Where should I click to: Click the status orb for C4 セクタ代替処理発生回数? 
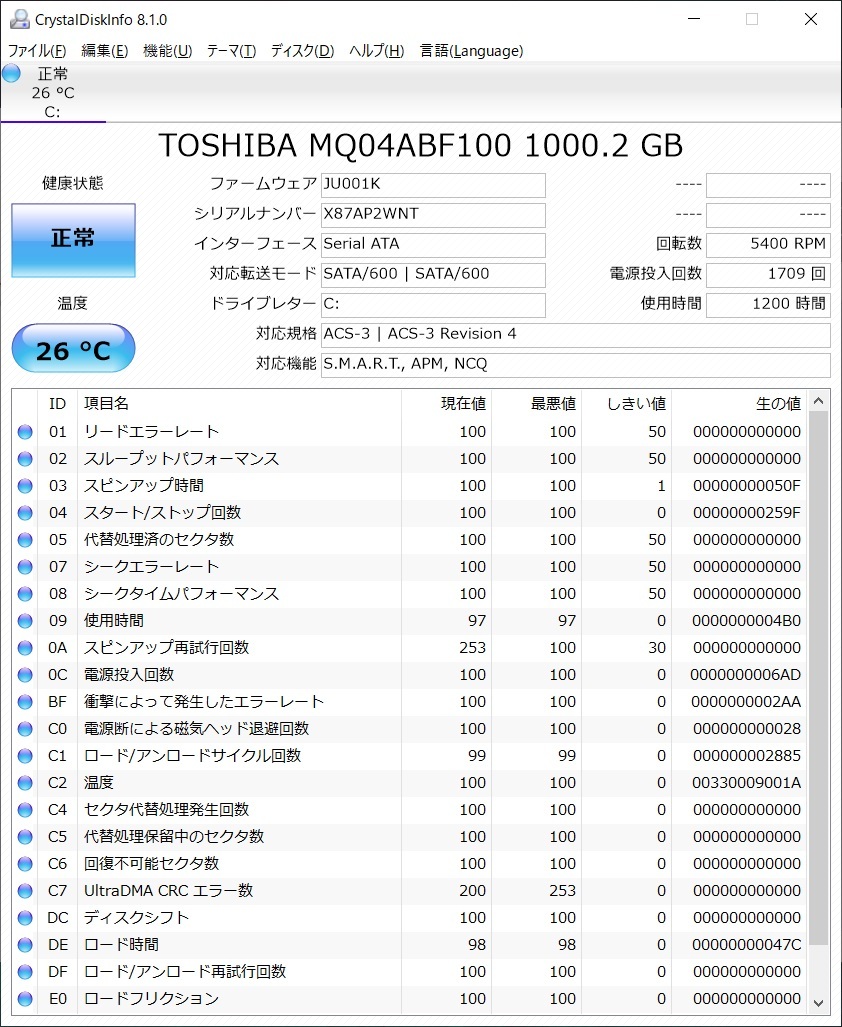[25, 810]
